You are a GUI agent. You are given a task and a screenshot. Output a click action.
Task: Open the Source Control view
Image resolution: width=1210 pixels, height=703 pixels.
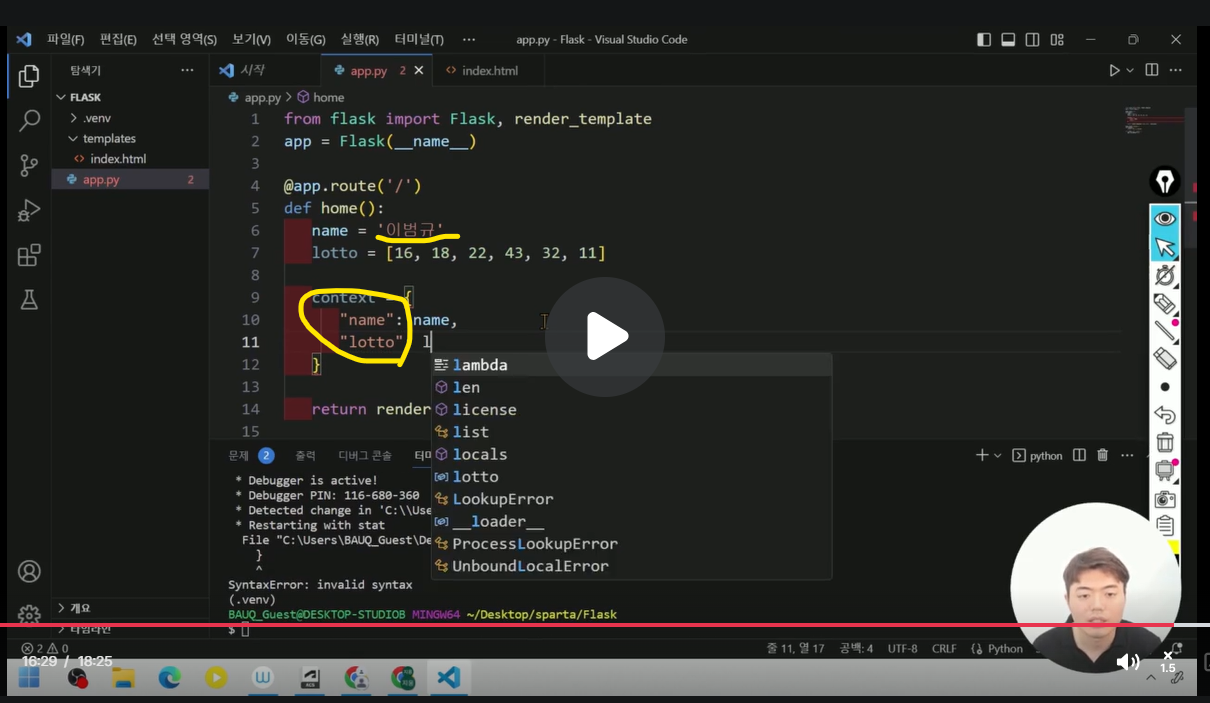pos(29,166)
